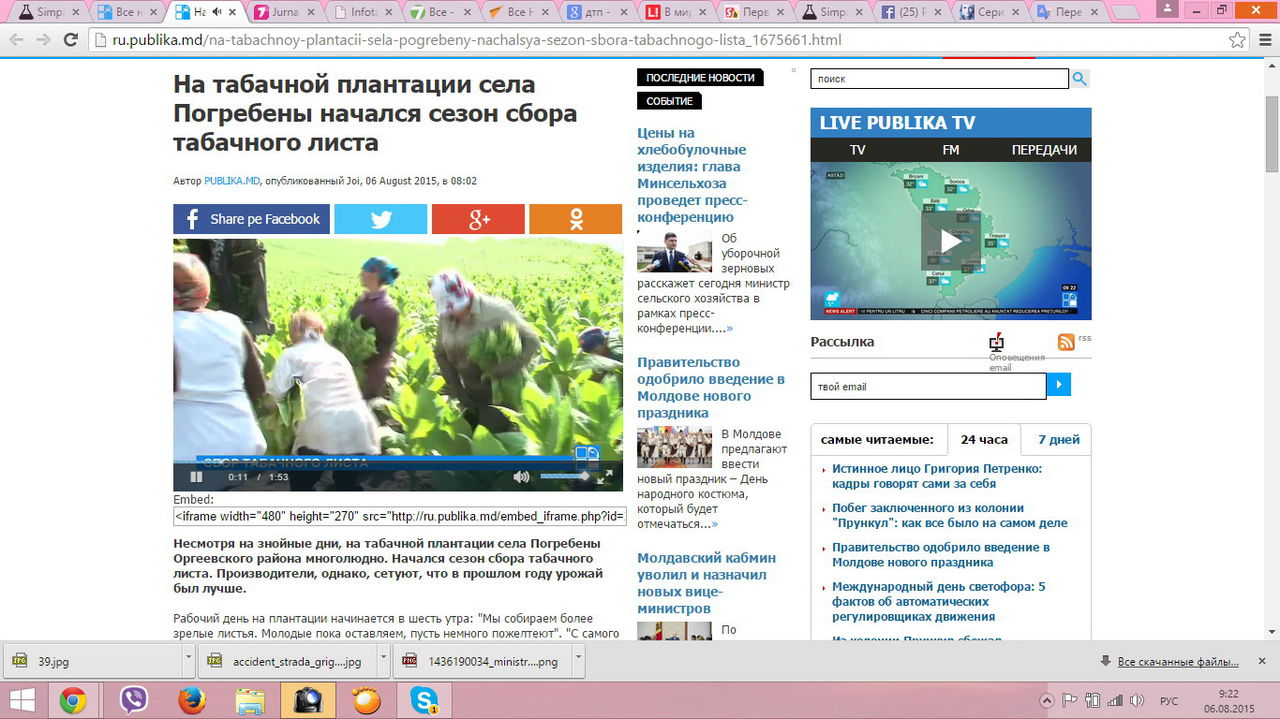Viewport: 1280px width, 719px height.
Task: Select the embed iframe code field
Action: (x=400, y=517)
